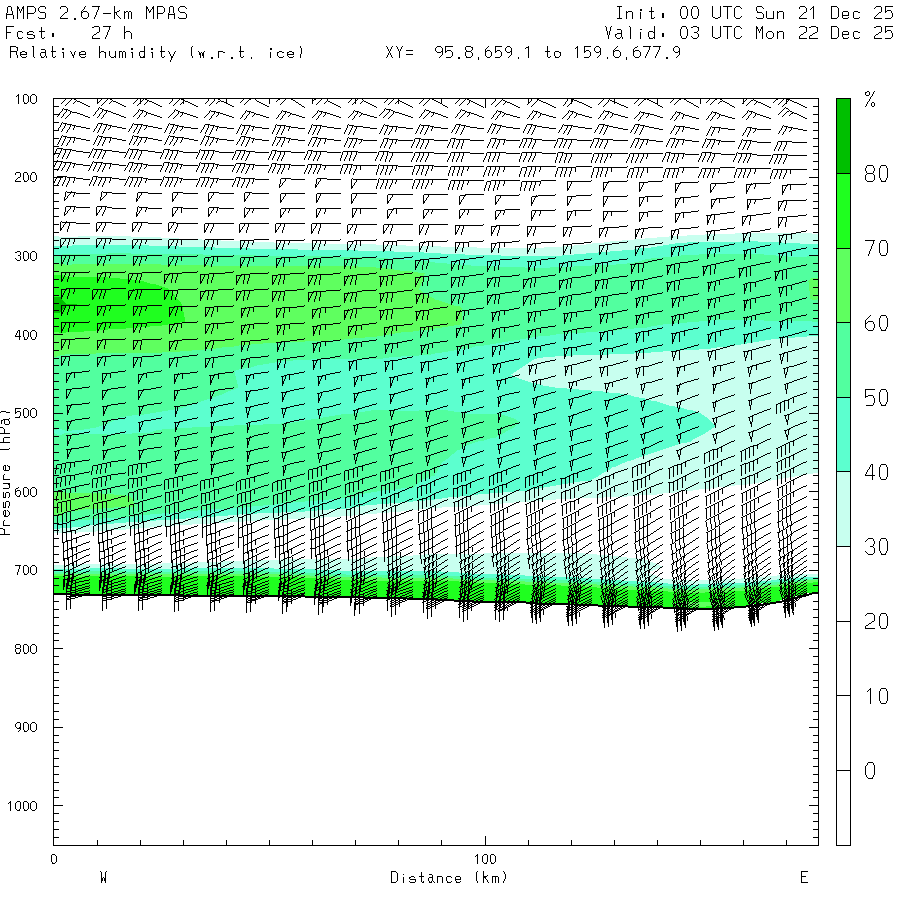Image resolution: width=900 pixels, height=900 pixels.
Task: Click the 1000 hPa pressure axis label
Action: tap(22, 806)
